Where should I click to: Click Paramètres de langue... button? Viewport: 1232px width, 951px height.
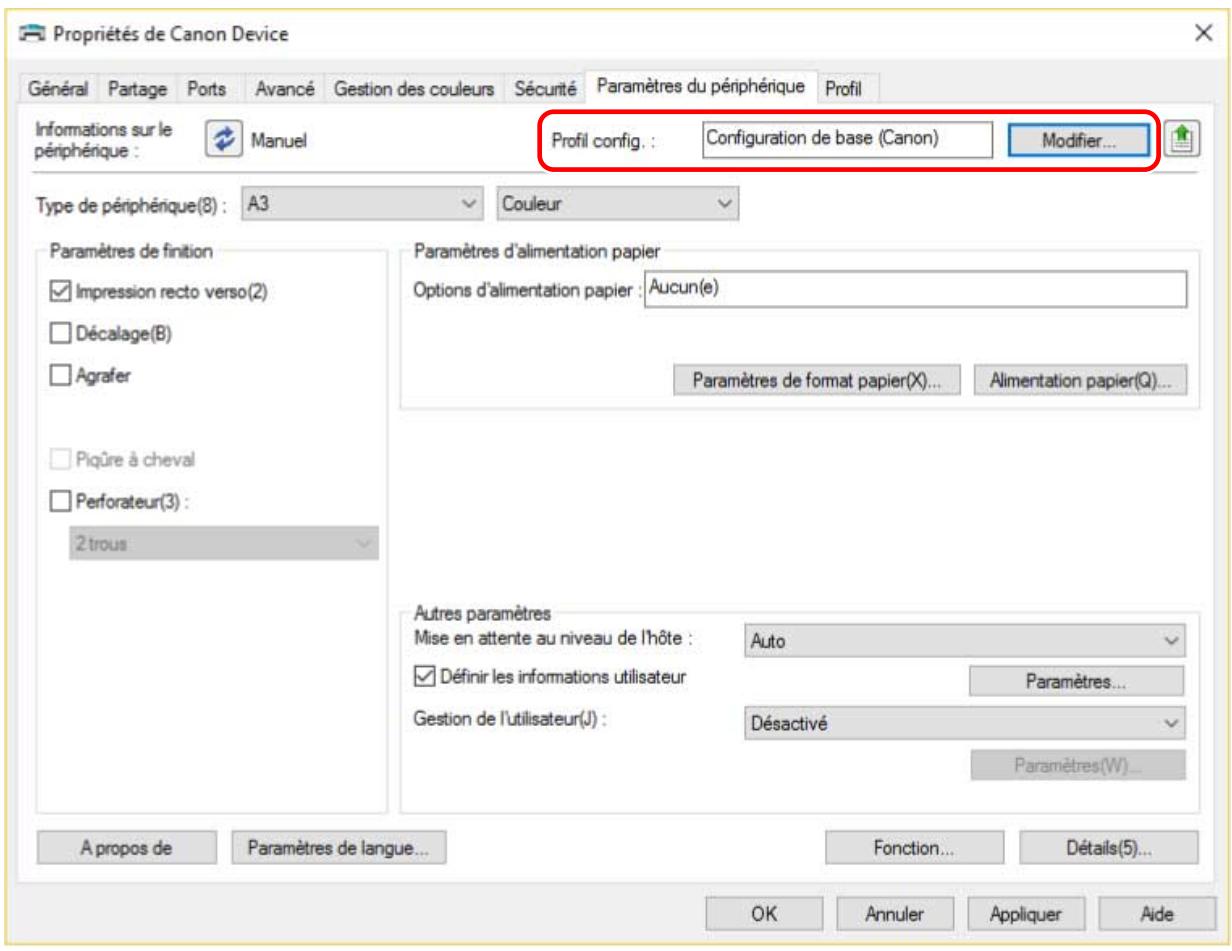[x=338, y=848]
